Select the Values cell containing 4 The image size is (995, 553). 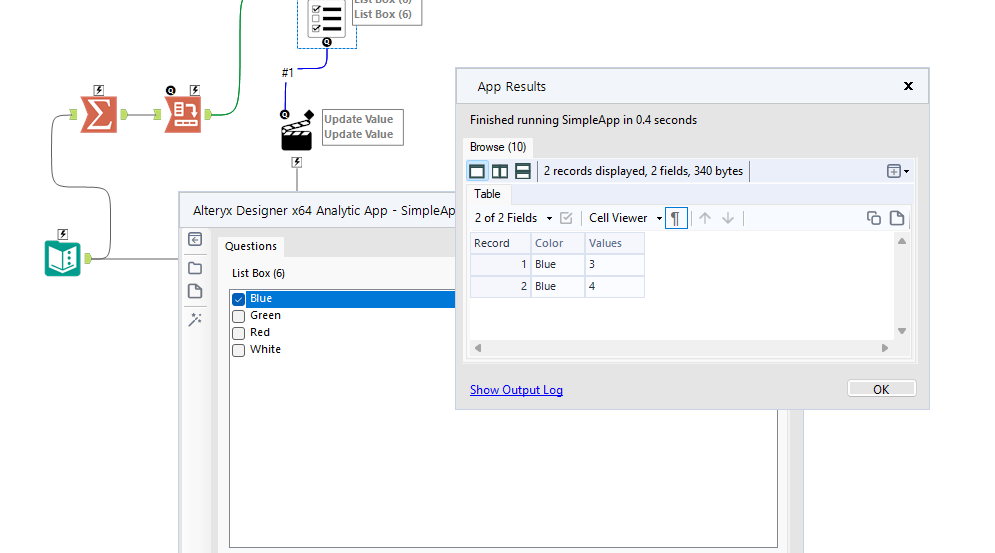[x=614, y=286]
